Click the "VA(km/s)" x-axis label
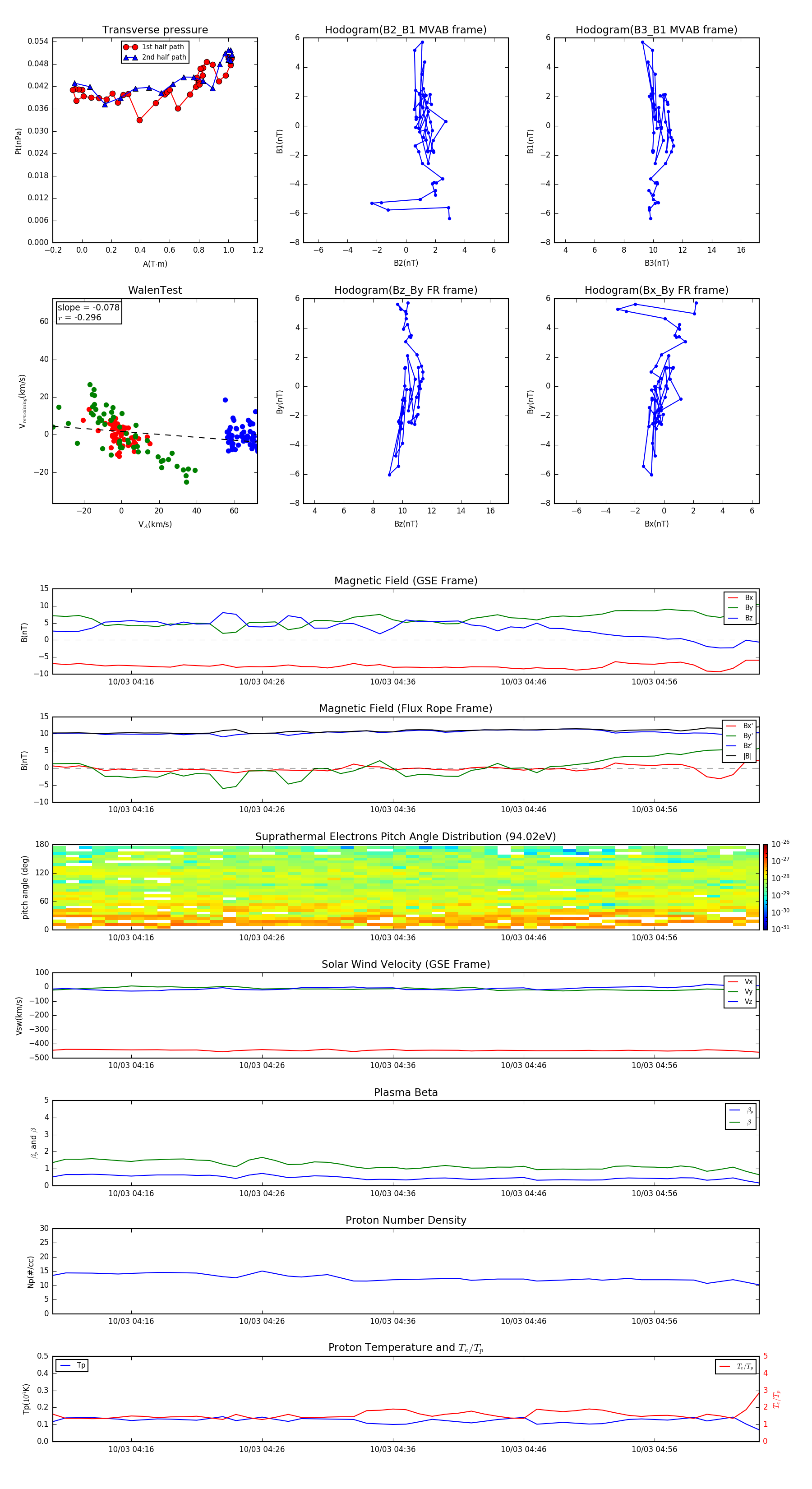812x1489 pixels. tap(155, 524)
